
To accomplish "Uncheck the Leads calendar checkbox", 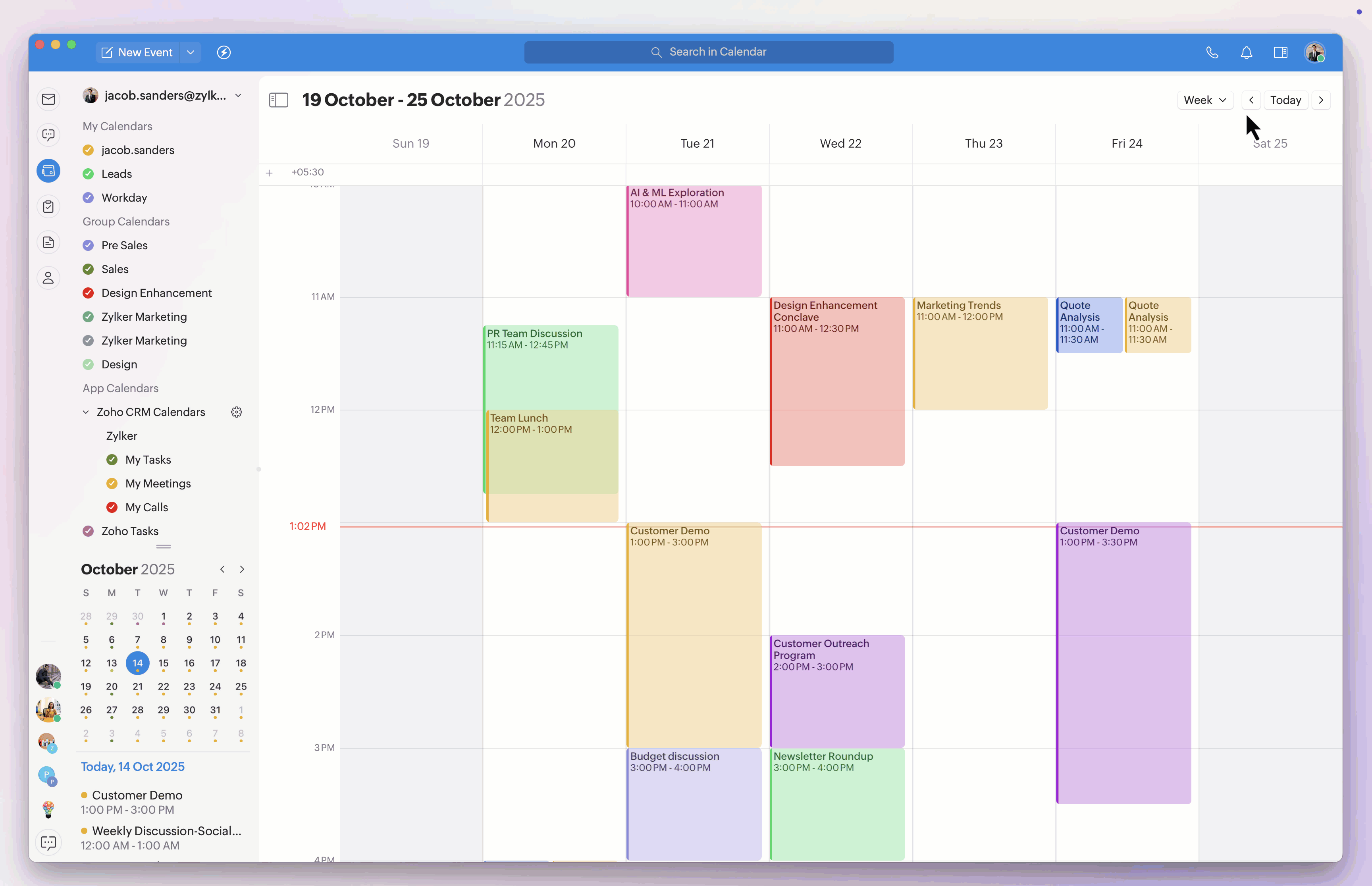I will pos(88,174).
